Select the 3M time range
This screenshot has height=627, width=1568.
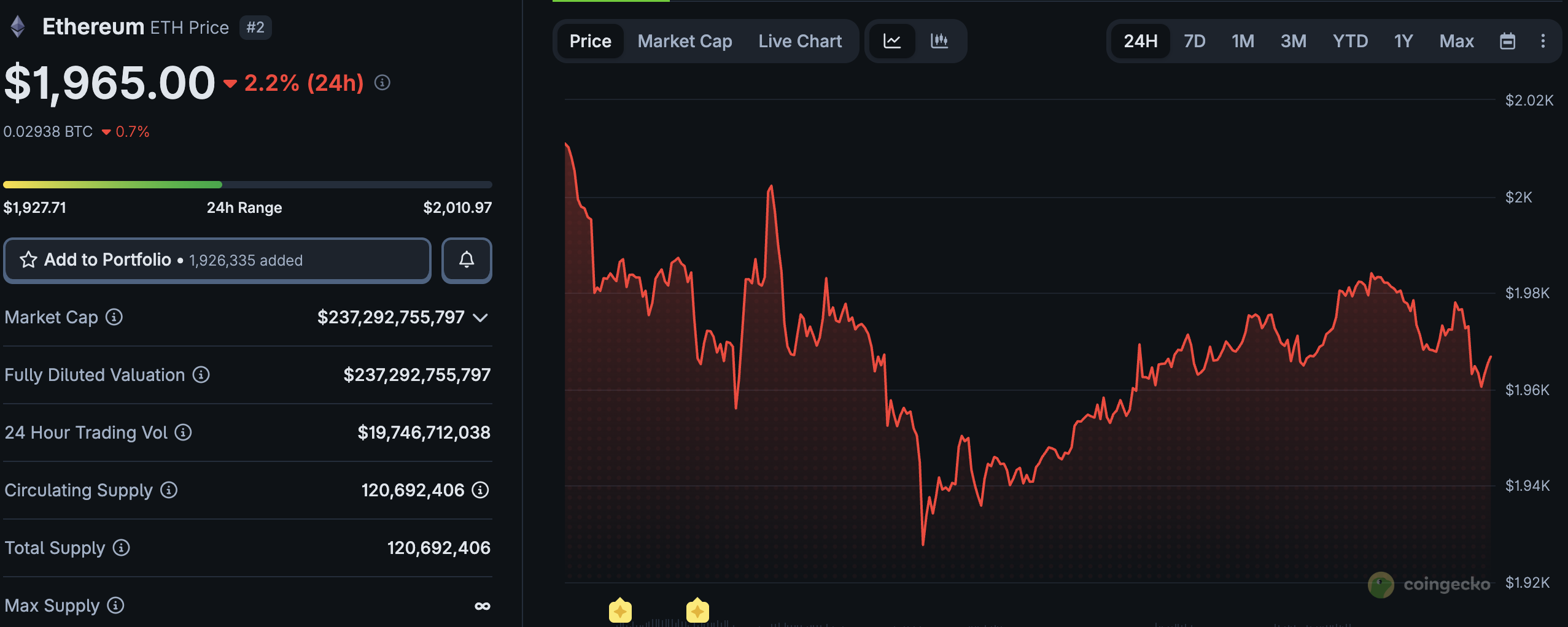1294,41
